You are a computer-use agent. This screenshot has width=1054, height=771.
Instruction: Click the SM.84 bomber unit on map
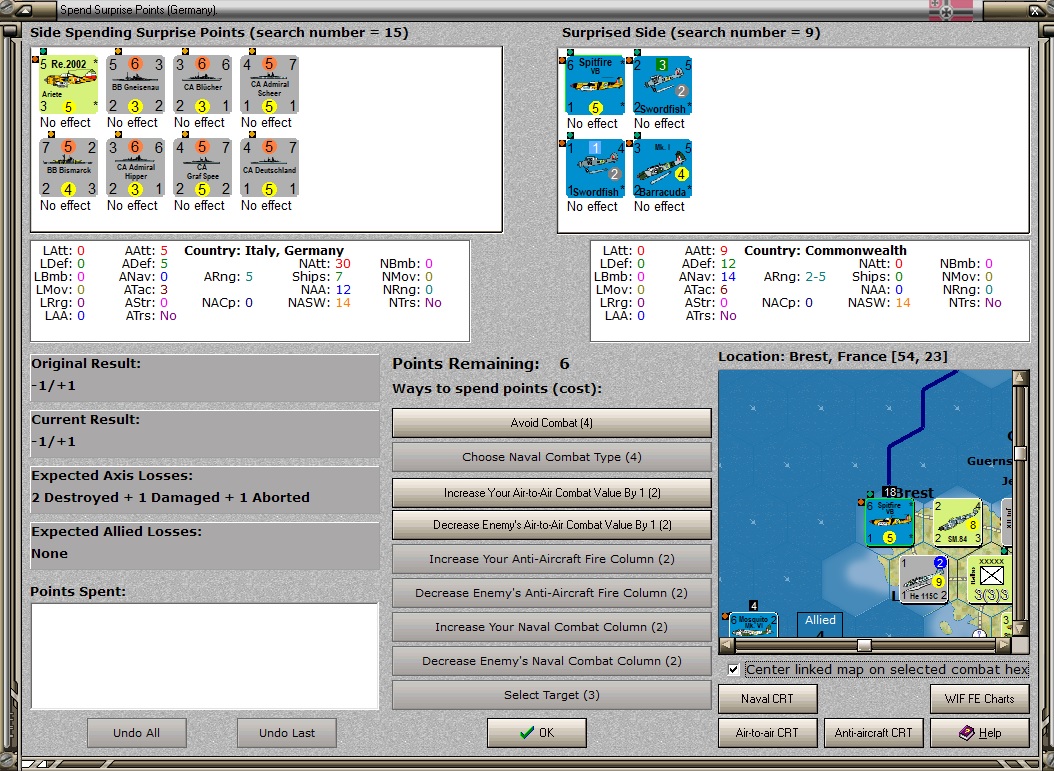(x=957, y=522)
